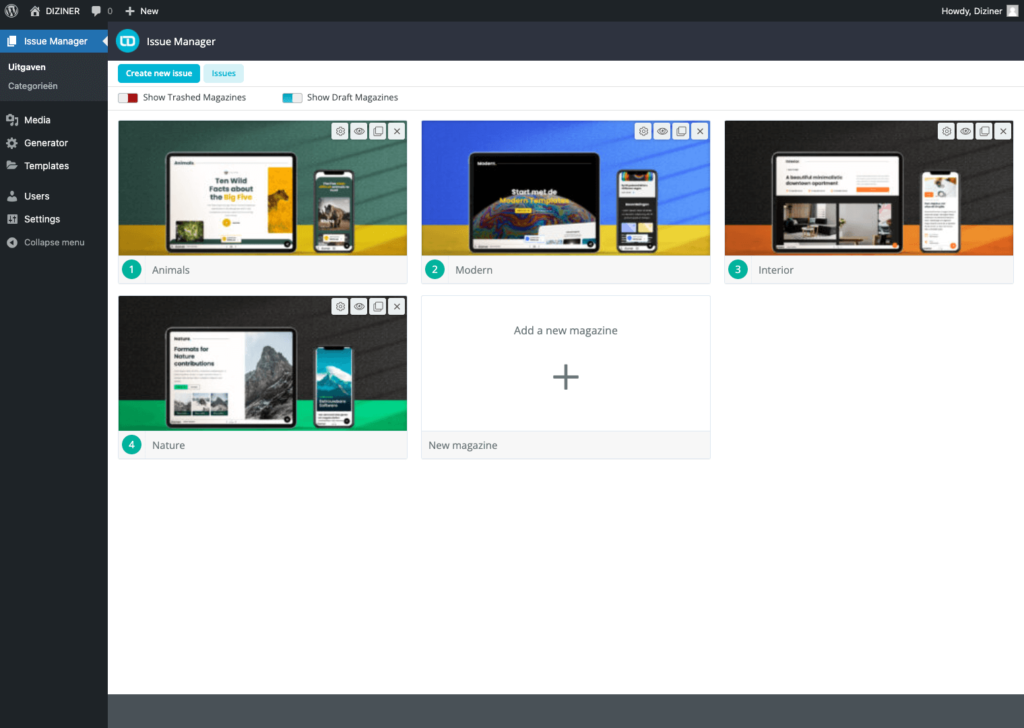Open the Templates sidebar menu

[46, 166]
